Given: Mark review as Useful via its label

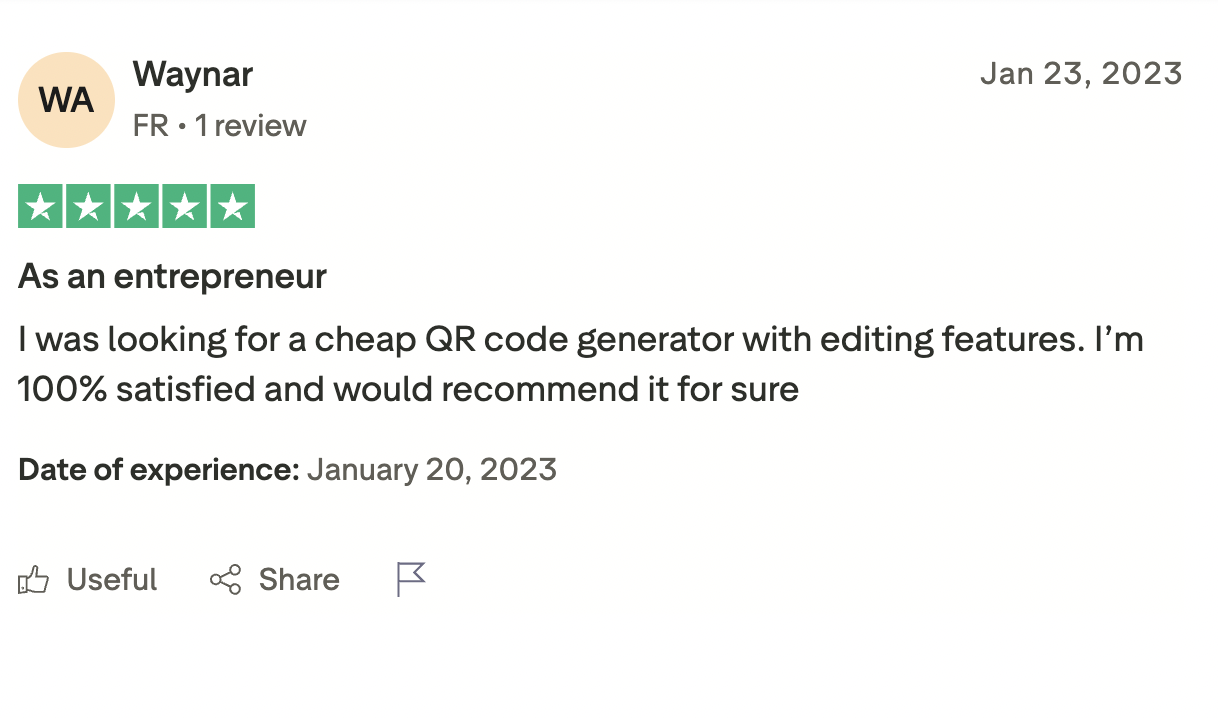Looking at the screenshot, I should (x=112, y=580).
